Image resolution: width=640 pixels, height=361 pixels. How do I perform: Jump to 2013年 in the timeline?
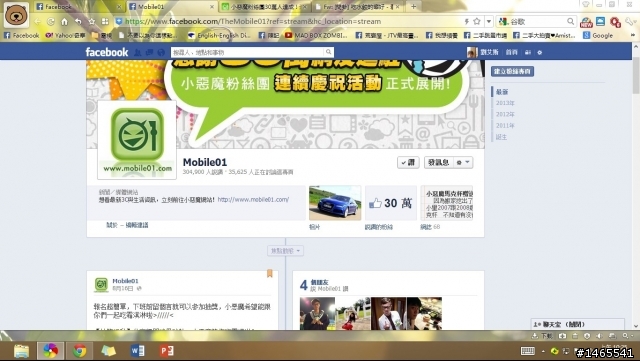point(505,103)
